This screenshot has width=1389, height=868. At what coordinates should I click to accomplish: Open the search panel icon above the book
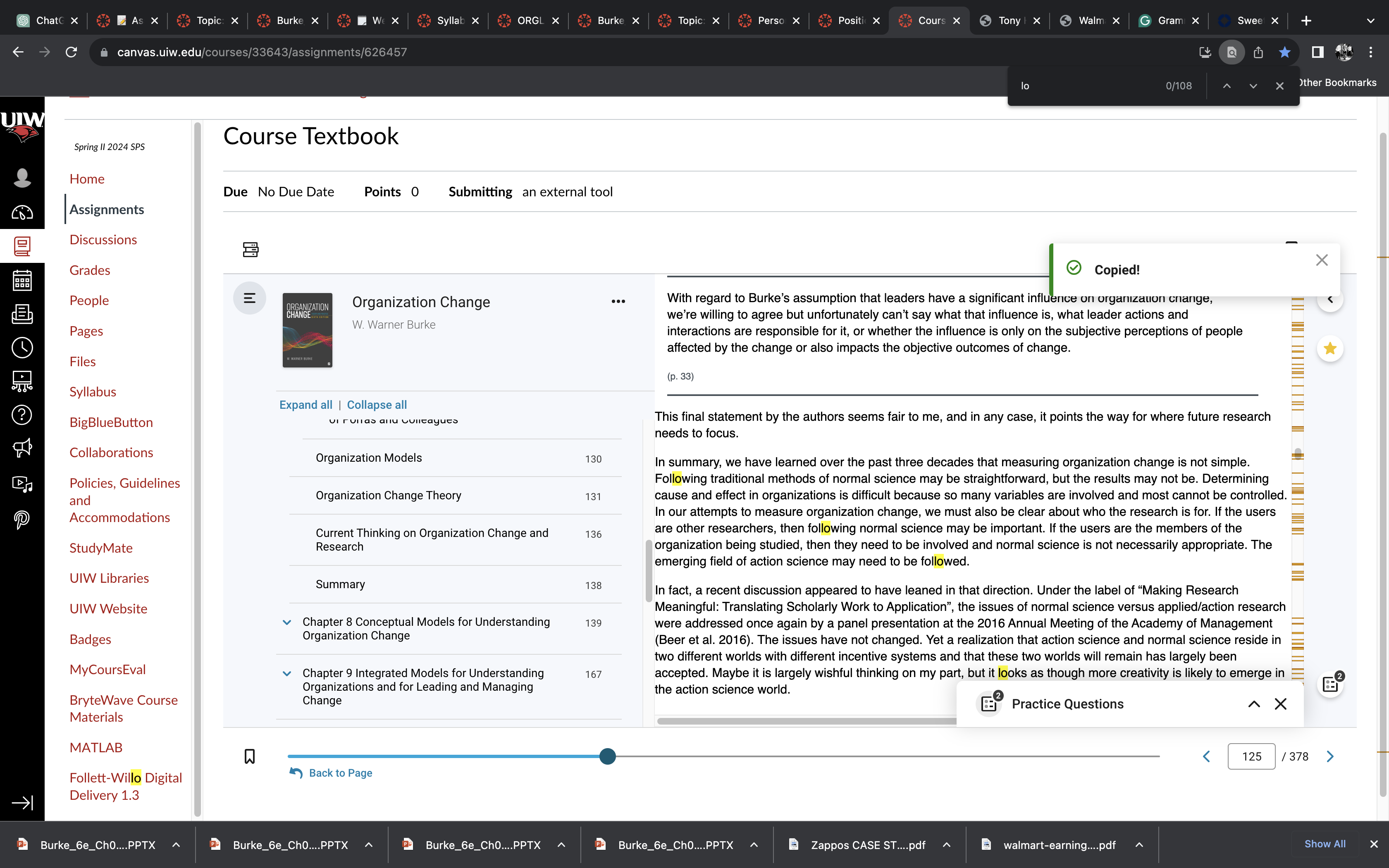(250, 249)
